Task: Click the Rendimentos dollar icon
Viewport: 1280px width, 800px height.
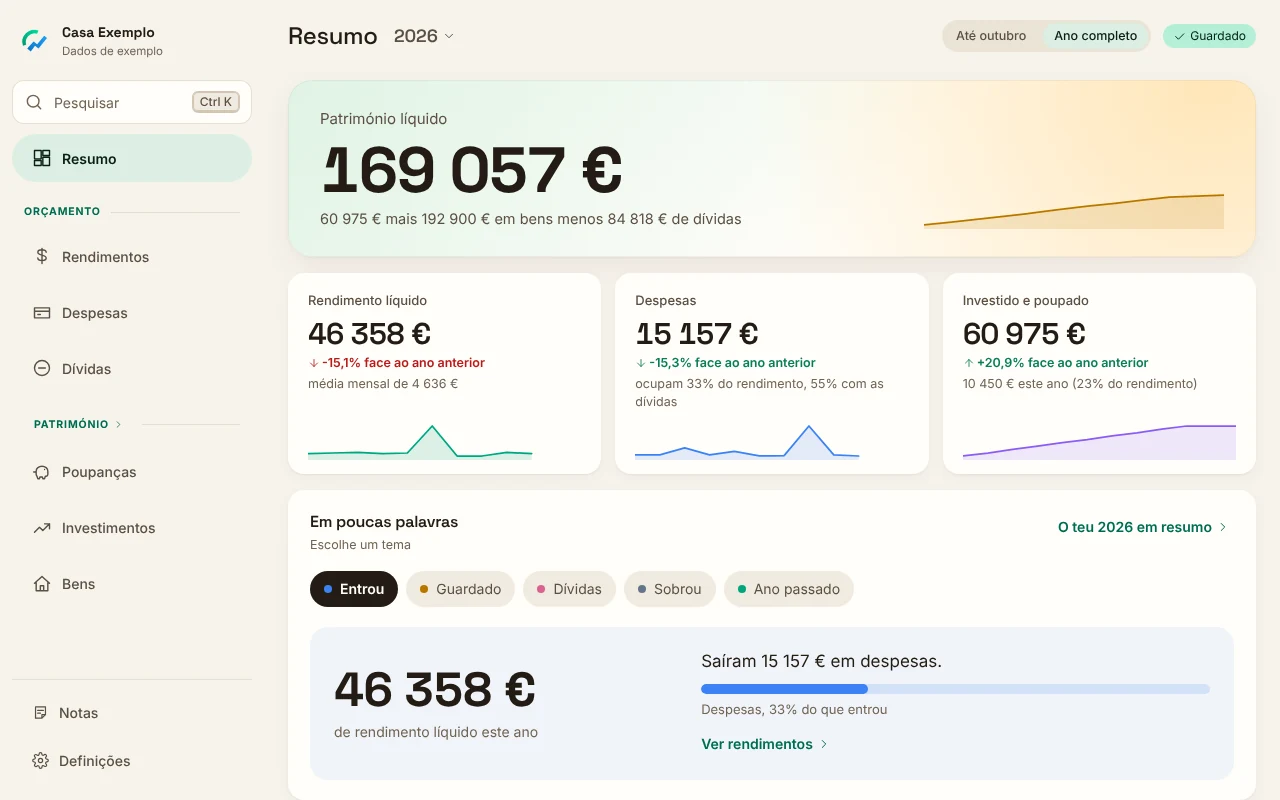Action: [x=42, y=256]
